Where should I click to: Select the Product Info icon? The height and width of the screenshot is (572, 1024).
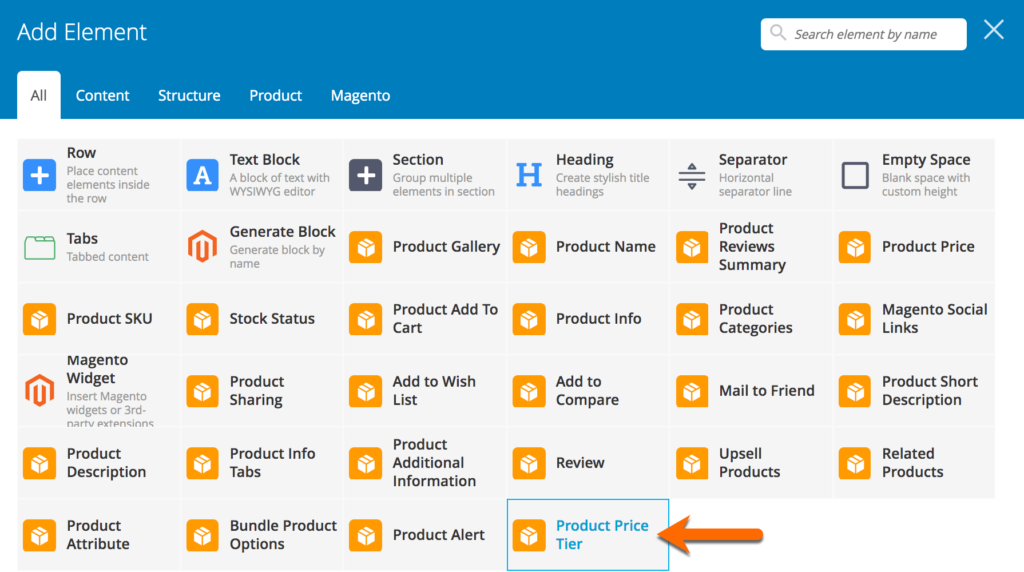pos(528,319)
